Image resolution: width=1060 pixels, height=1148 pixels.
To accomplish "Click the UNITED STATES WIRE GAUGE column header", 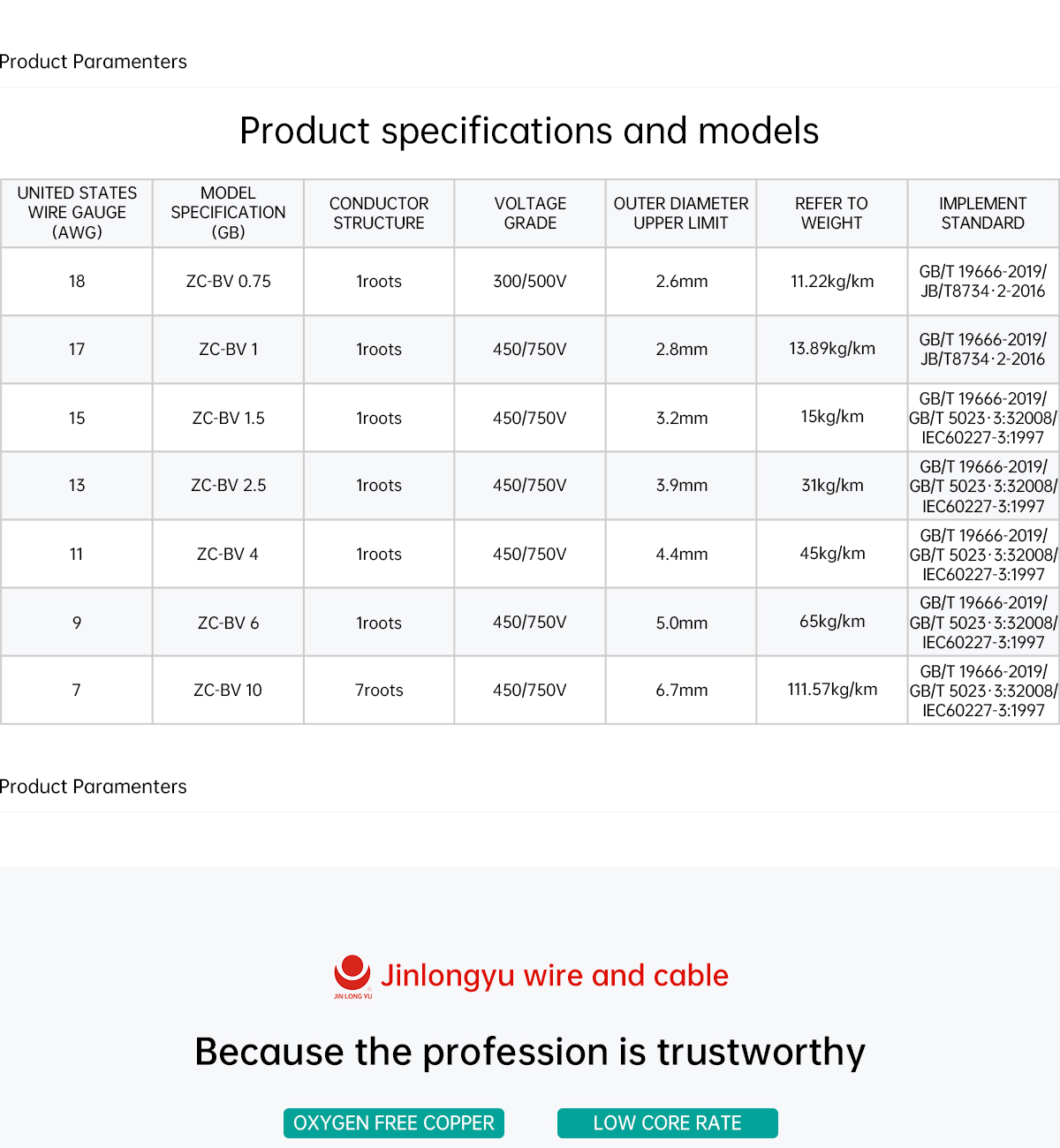I will 77,213.
